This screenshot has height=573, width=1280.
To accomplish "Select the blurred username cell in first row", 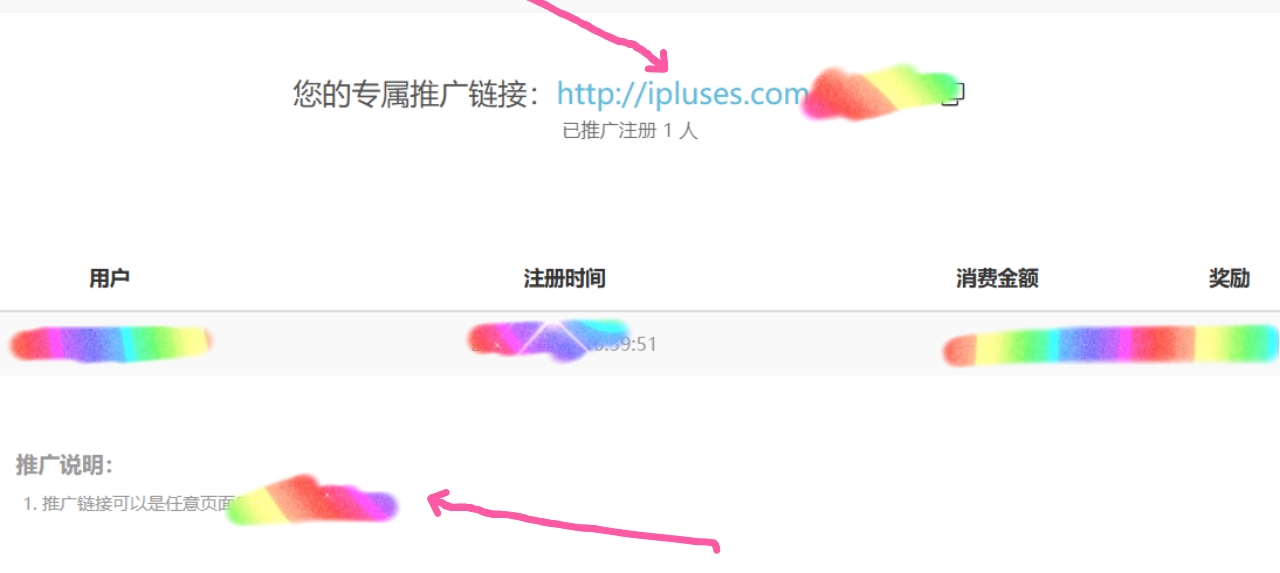I will [x=111, y=344].
